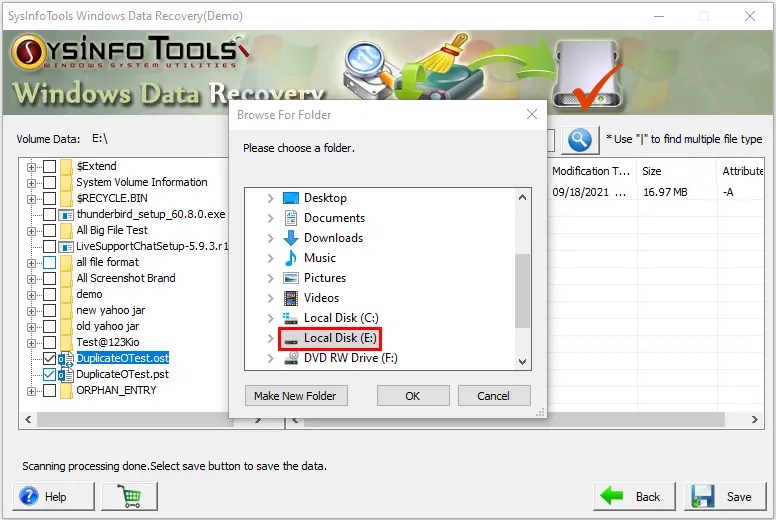Click the folder list vertical scrollbar thumb
The height and width of the screenshot is (520, 776).
pos(522,290)
